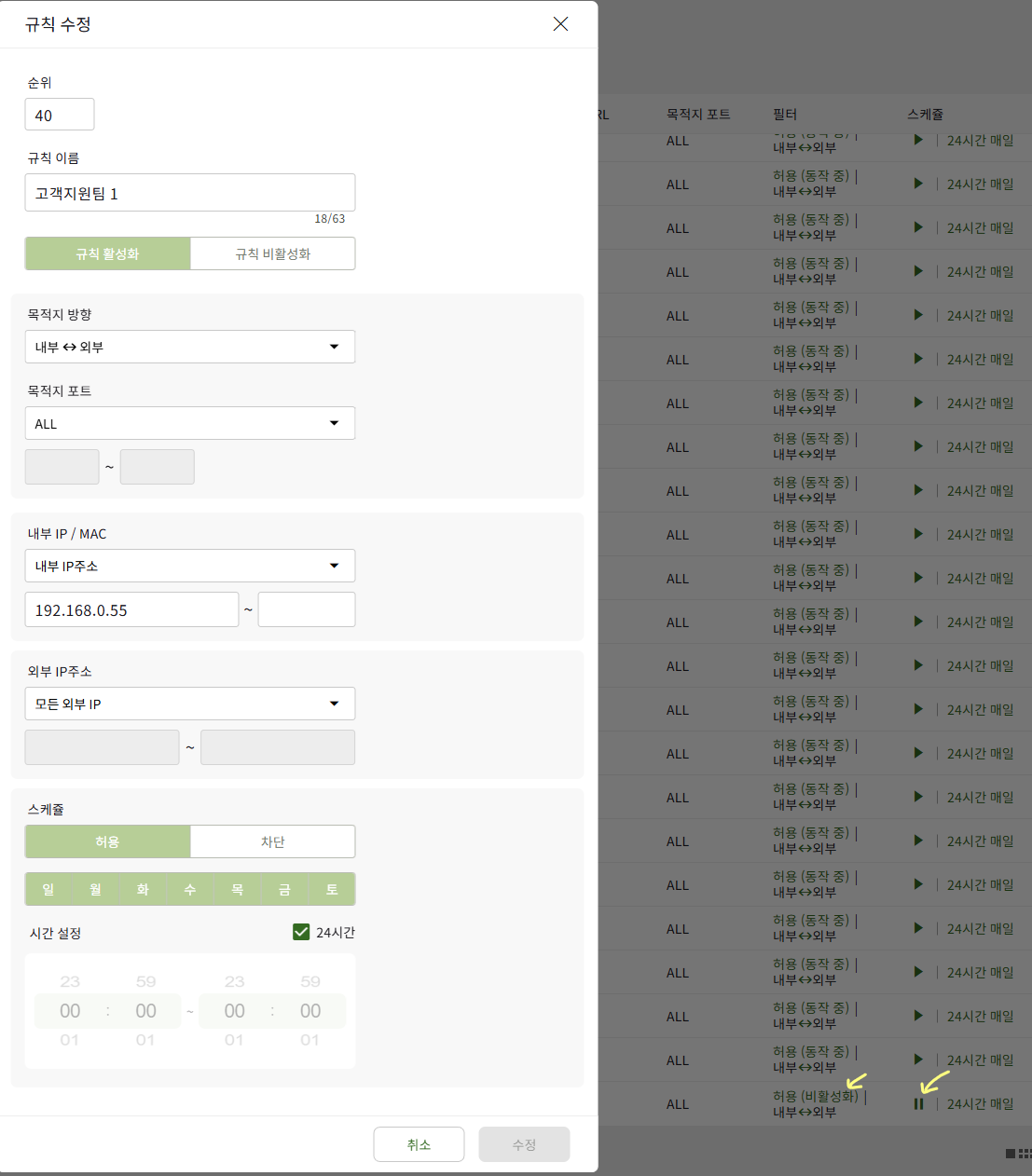Viewport: 1032px width, 1176px height.
Task: Click the pause icon in the last schedule row
Action: coord(918,1104)
